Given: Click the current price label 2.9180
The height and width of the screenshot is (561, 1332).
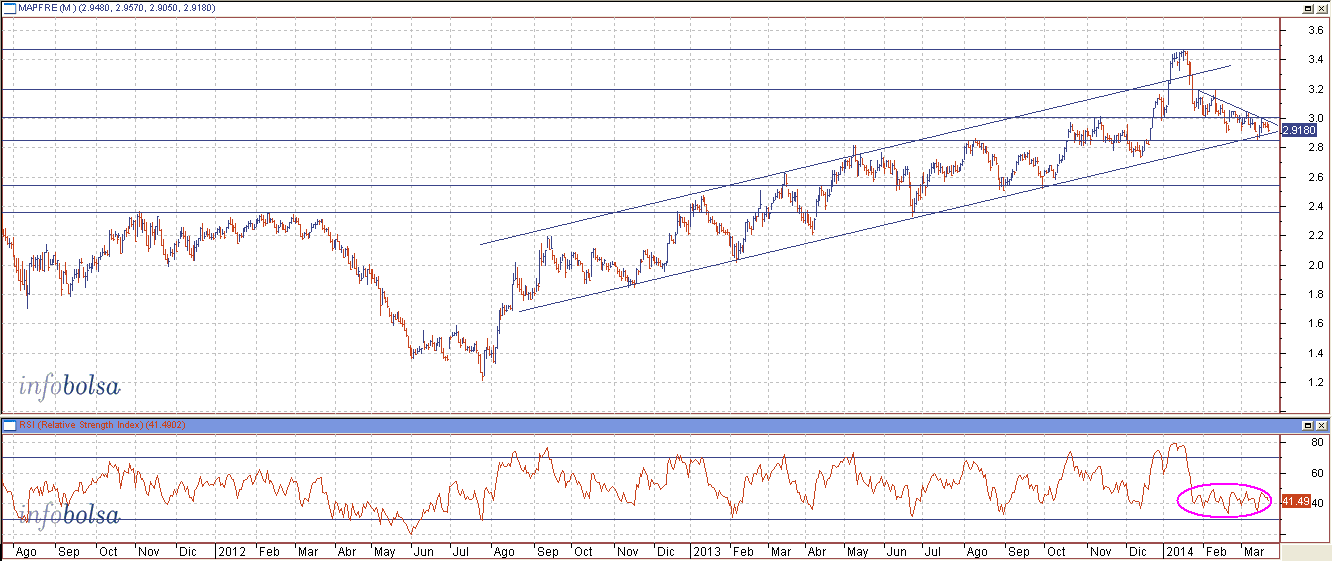Looking at the screenshot, I should pyautogui.click(x=1295, y=130).
